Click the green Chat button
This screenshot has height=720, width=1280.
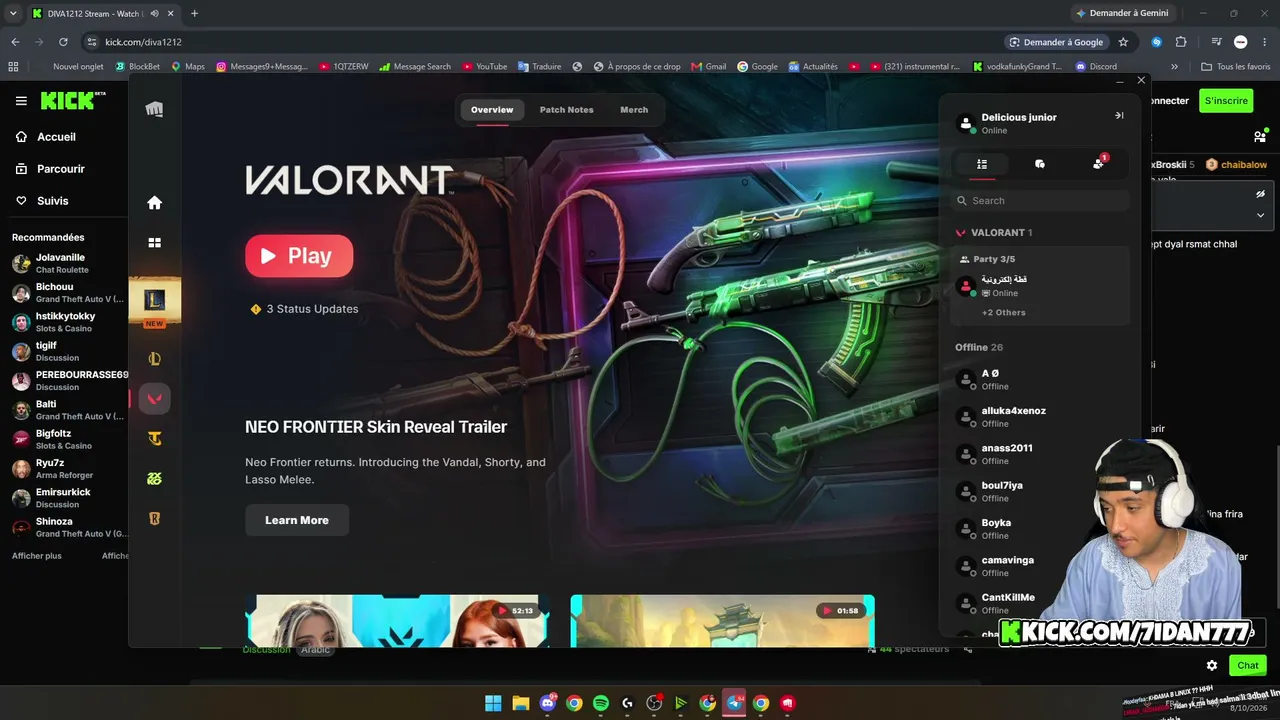tap(1248, 665)
